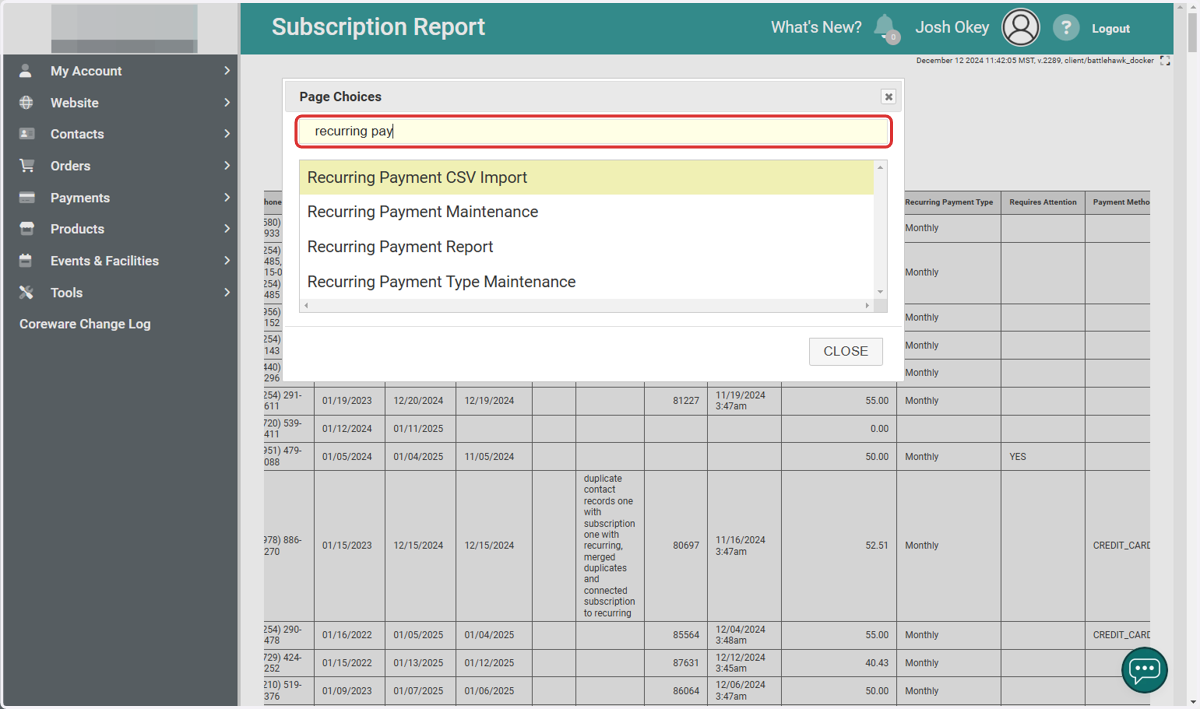Click results horizontal scrollbar right arrow

click(x=868, y=305)
